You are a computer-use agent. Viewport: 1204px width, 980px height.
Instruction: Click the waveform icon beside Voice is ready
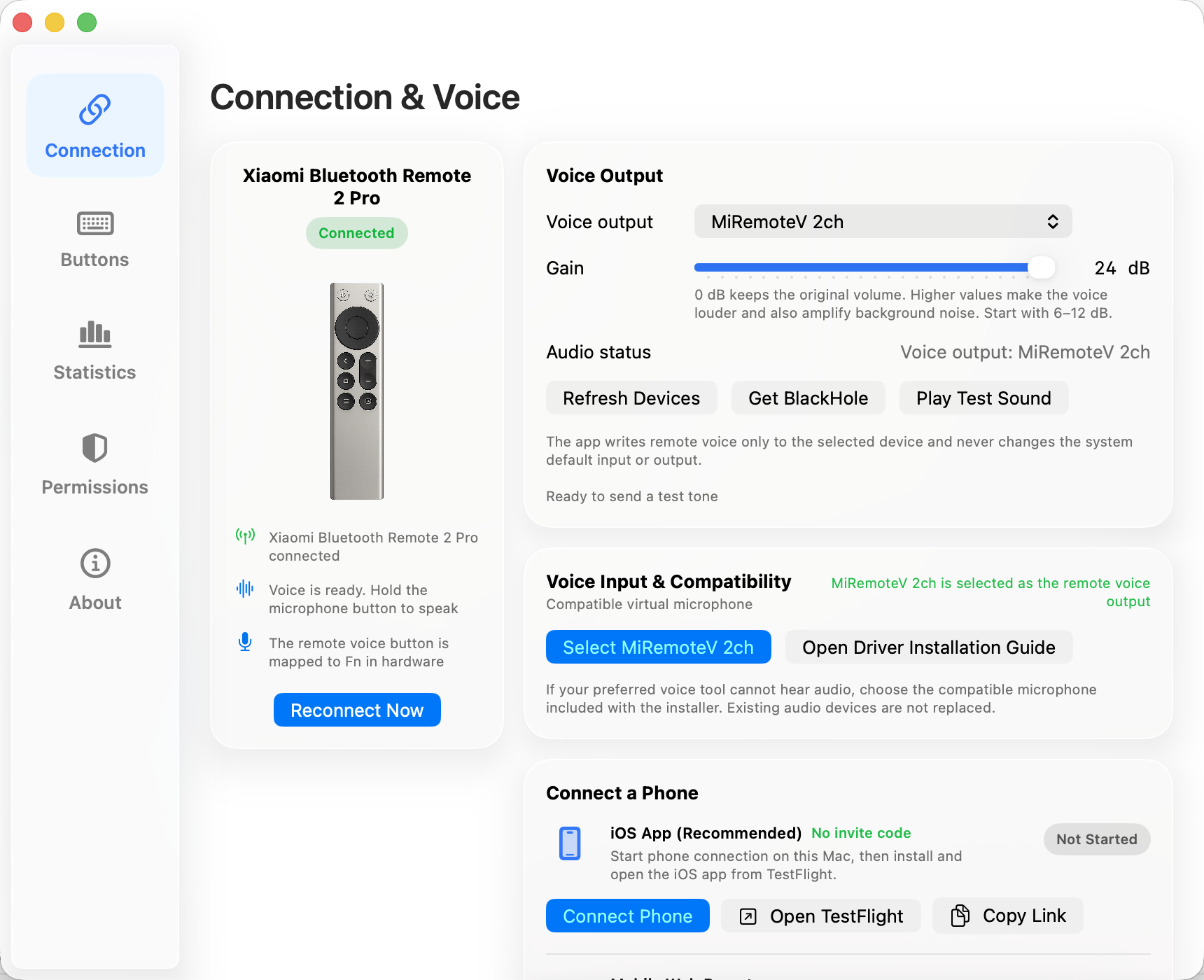[245, 589]
